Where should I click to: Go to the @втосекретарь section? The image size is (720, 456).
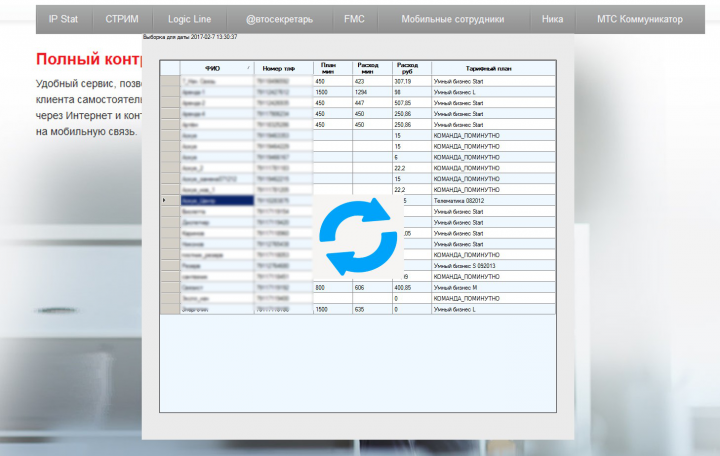click(x=279, y=19)
